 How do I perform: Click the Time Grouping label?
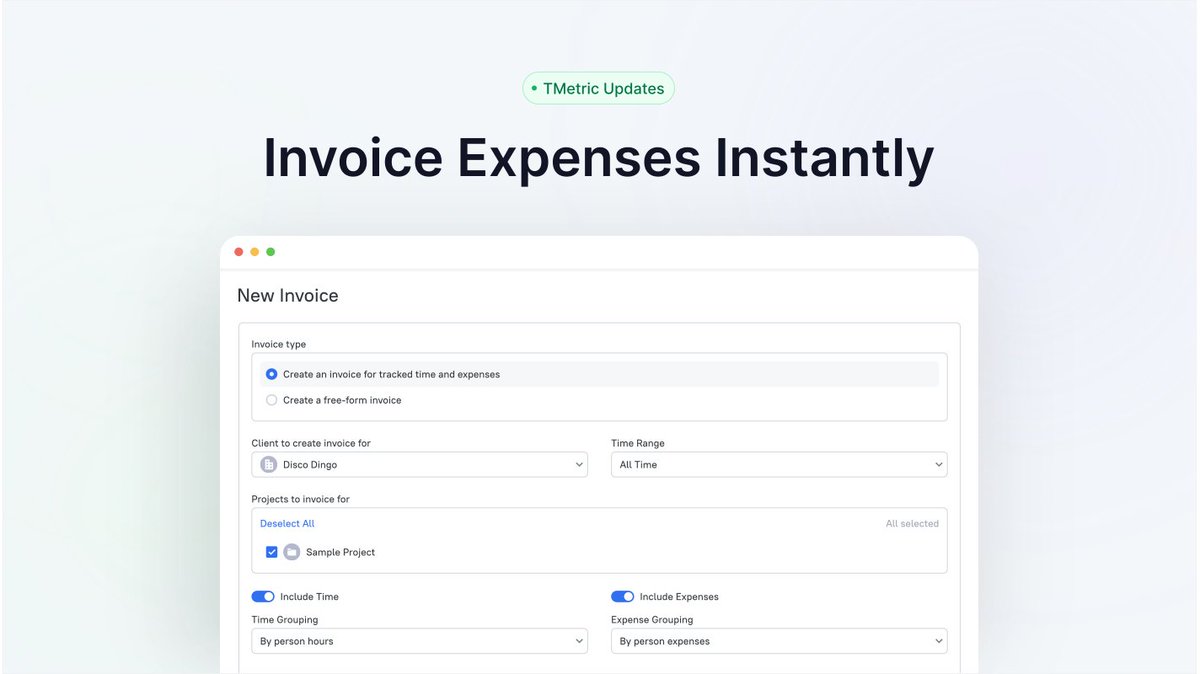tap(285, 620)
